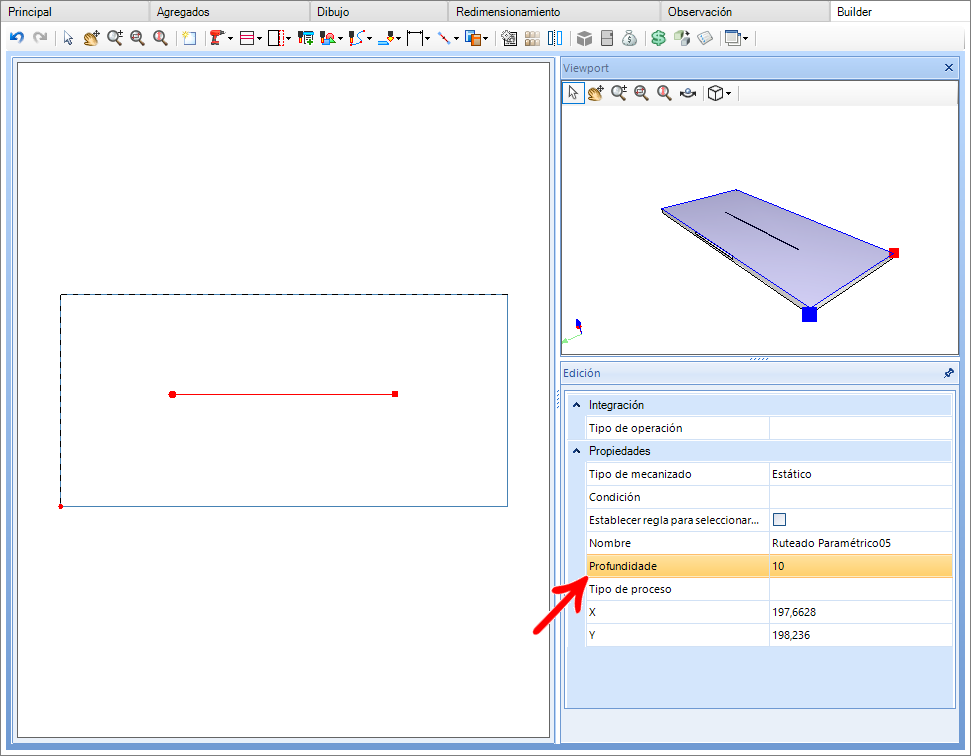The image size is (971, 756).
Task: Toggle the Establecer regla para seleccionar checkbox
Action: point(780,519)
